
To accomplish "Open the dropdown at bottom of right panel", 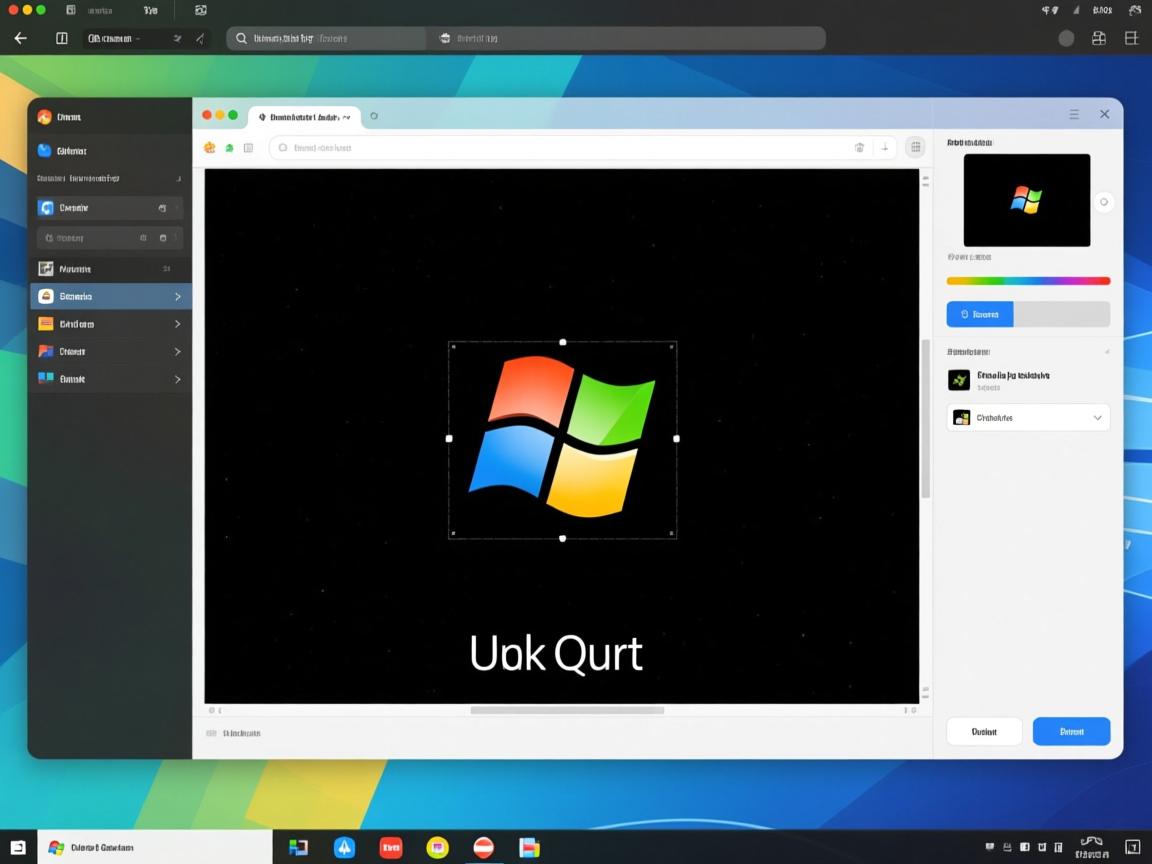I will coord(1028,417).
